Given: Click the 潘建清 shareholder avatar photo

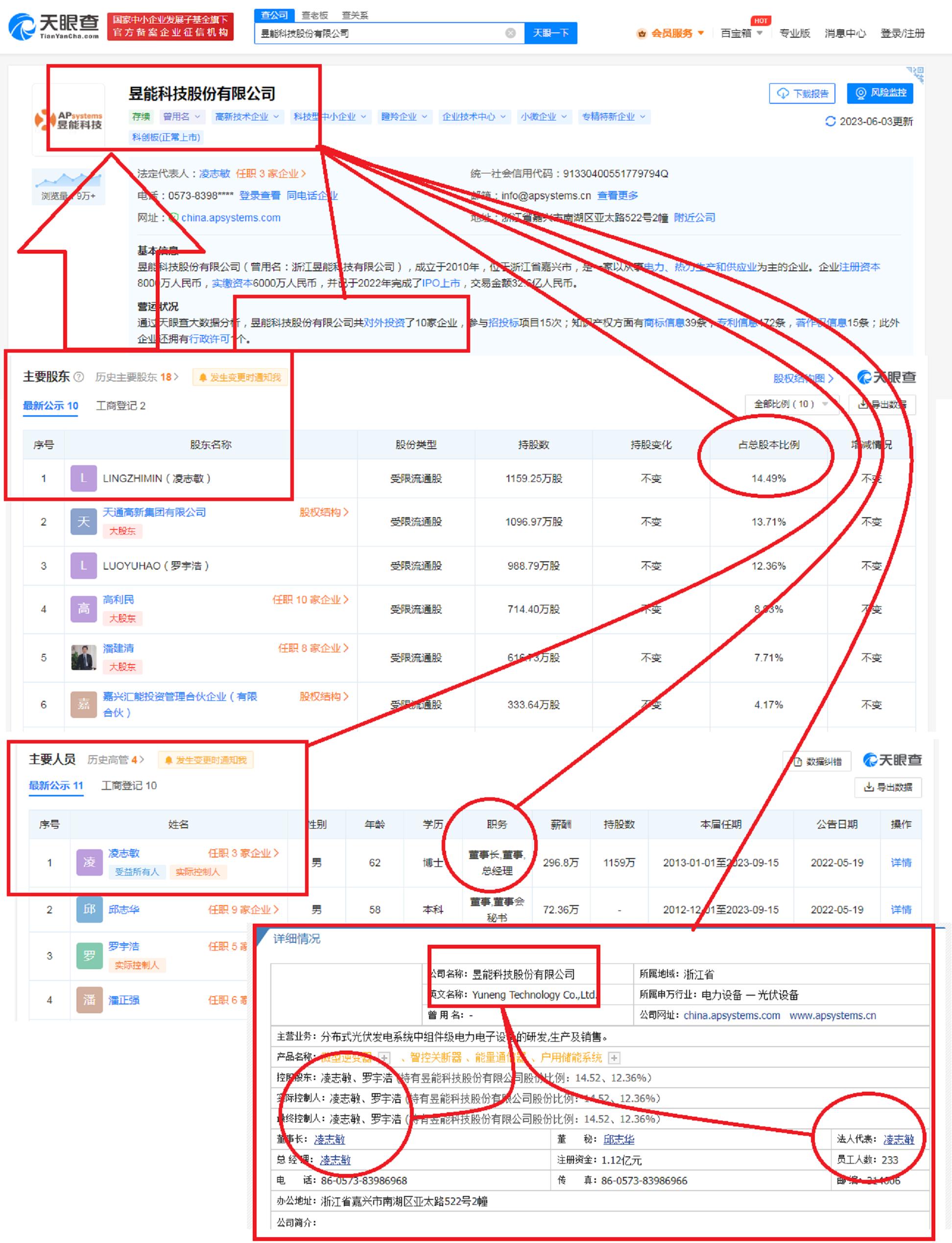Looking at the screenshot, I should 83,657.
